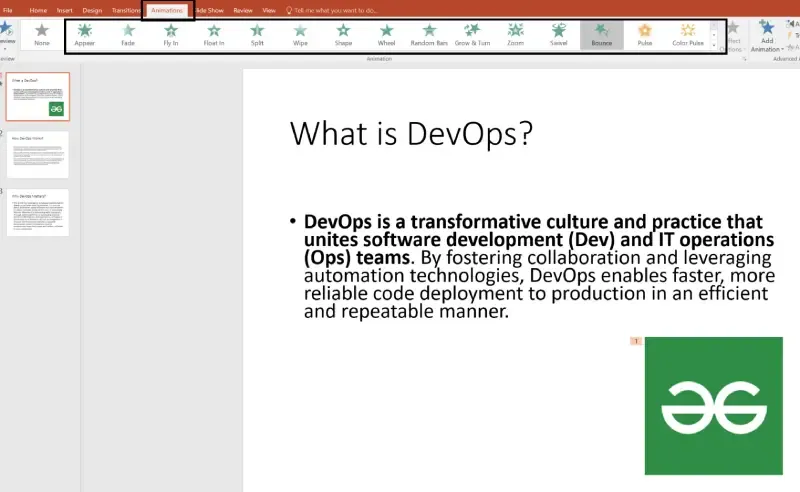Screen dimensions: 800x492
Task: Select the Grow & Turn animation
Action: [x=472, y=35]
